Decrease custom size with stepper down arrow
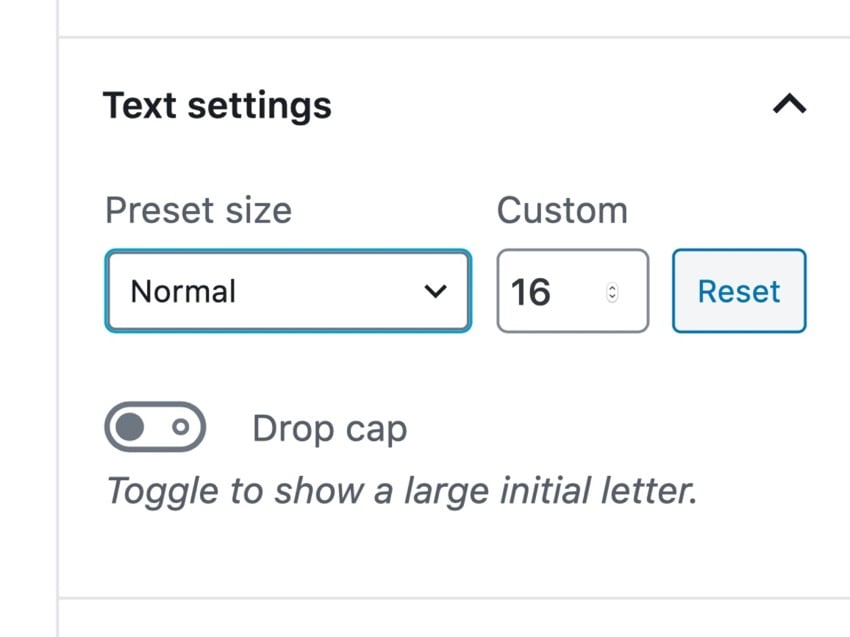The image size is (850, 637). 613,297
